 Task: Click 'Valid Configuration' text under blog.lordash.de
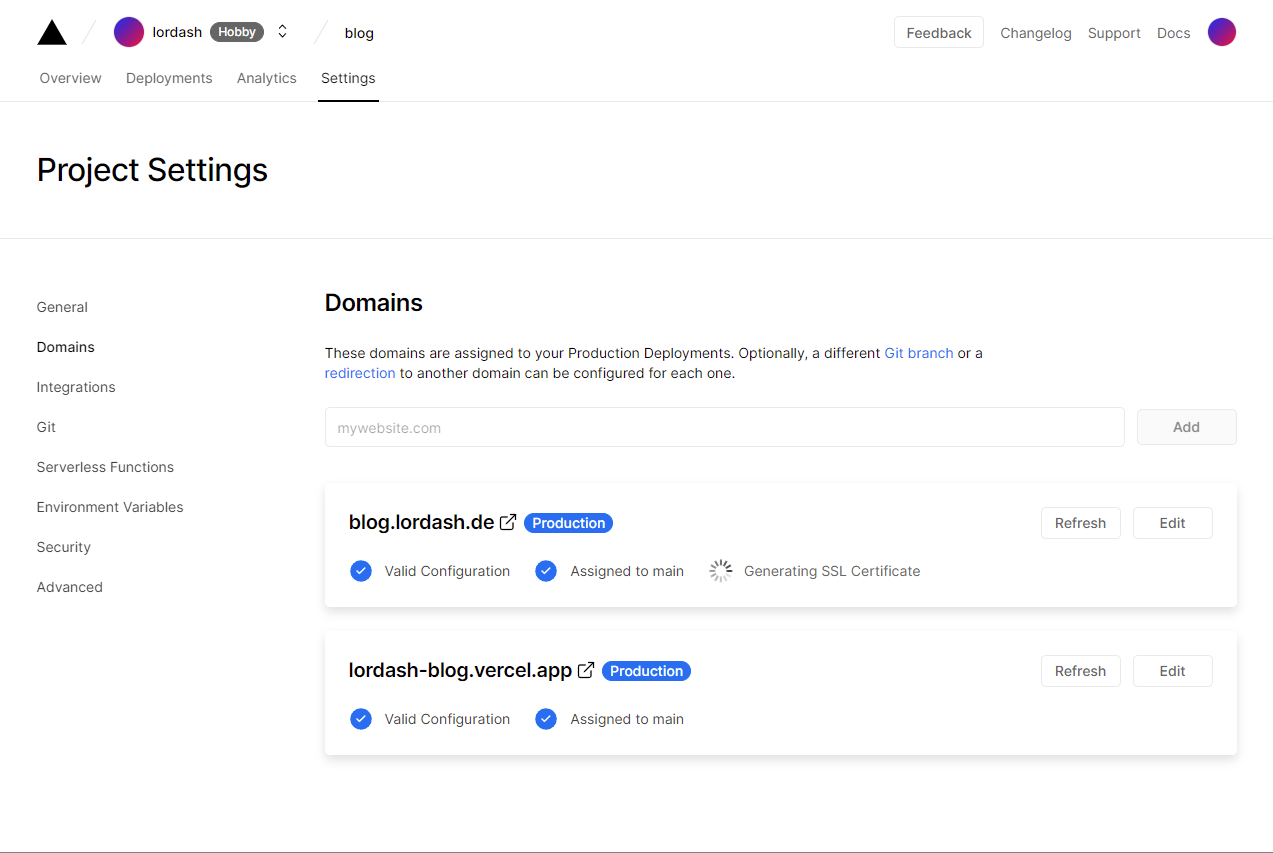click(447, 571)
